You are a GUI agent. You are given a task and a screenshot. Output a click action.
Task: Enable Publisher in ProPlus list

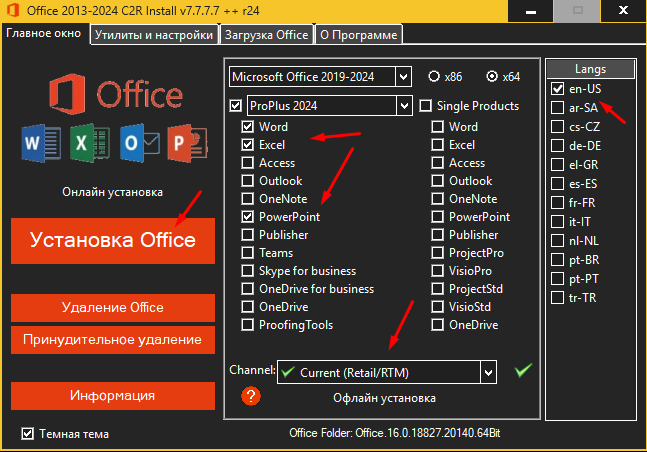[x=248, y=235]
